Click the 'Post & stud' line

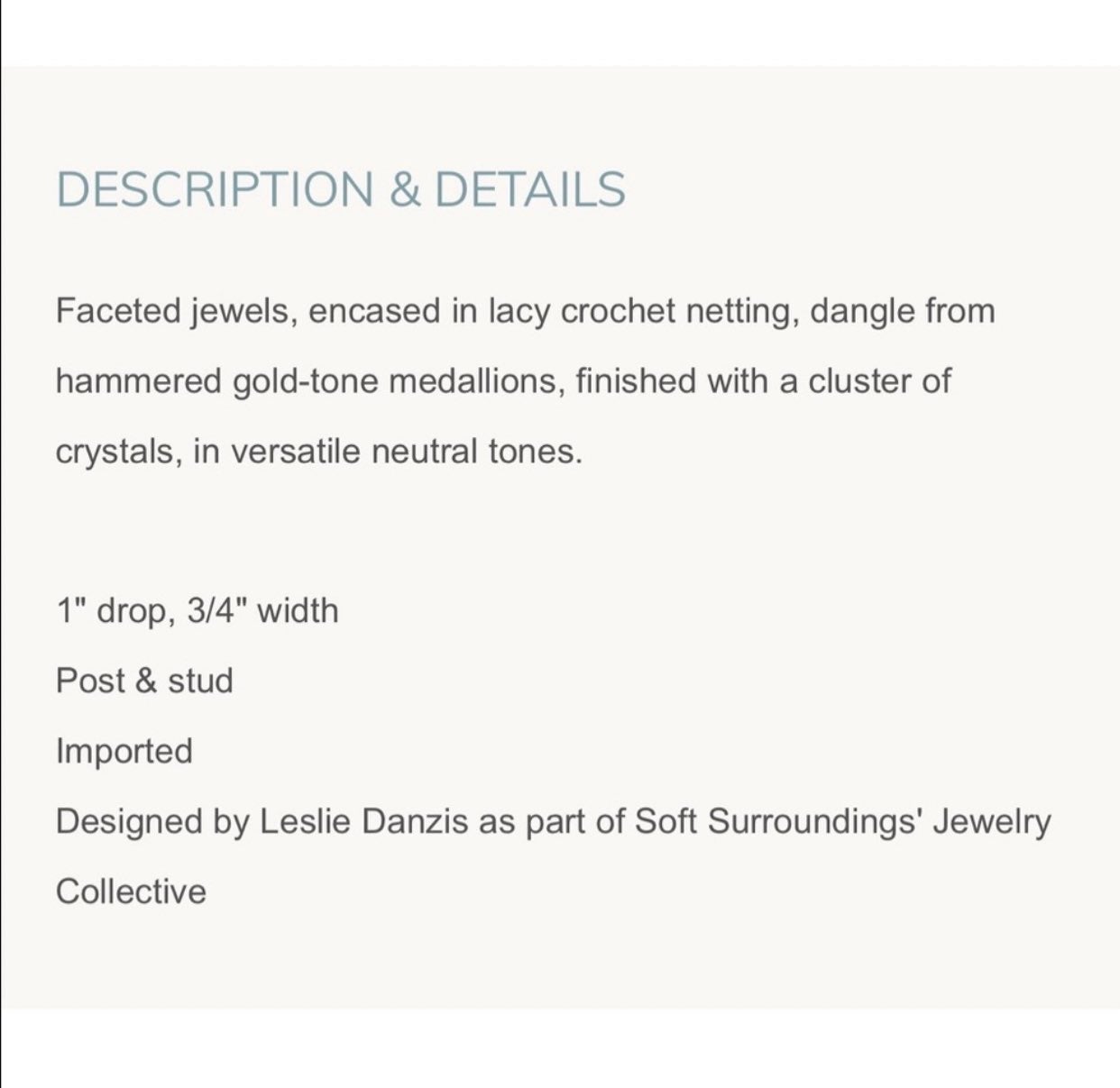tap(144, 681)
